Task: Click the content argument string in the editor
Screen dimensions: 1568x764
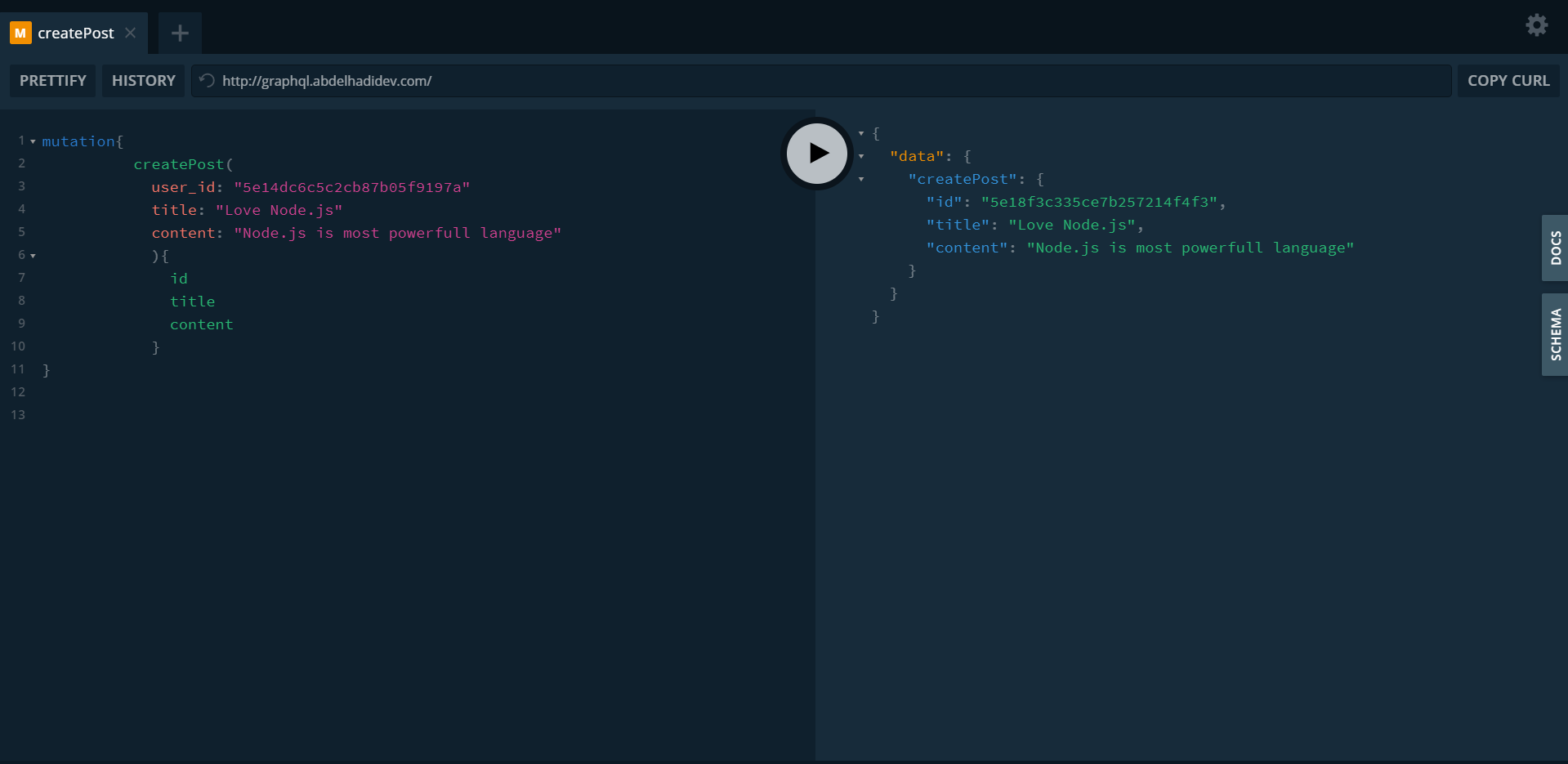Action: click(x=398, y=233)
